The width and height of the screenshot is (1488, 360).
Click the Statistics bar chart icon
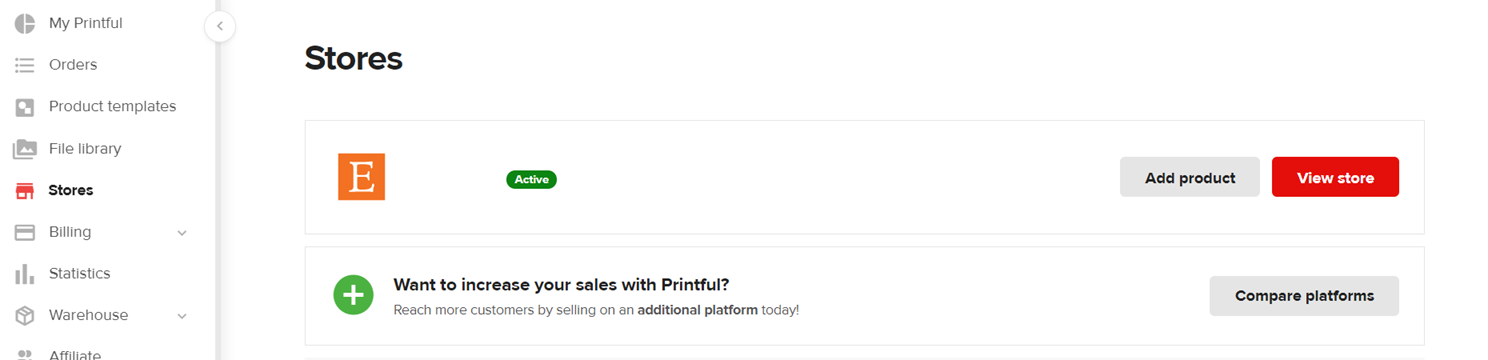coord(24,274)
